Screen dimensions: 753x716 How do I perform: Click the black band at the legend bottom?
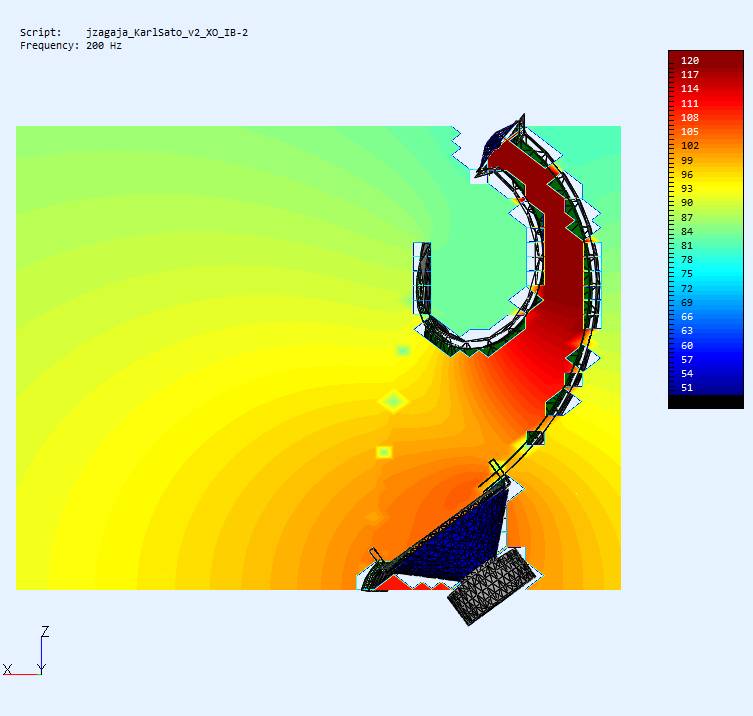pyautogui.click(x=706, y=402)
